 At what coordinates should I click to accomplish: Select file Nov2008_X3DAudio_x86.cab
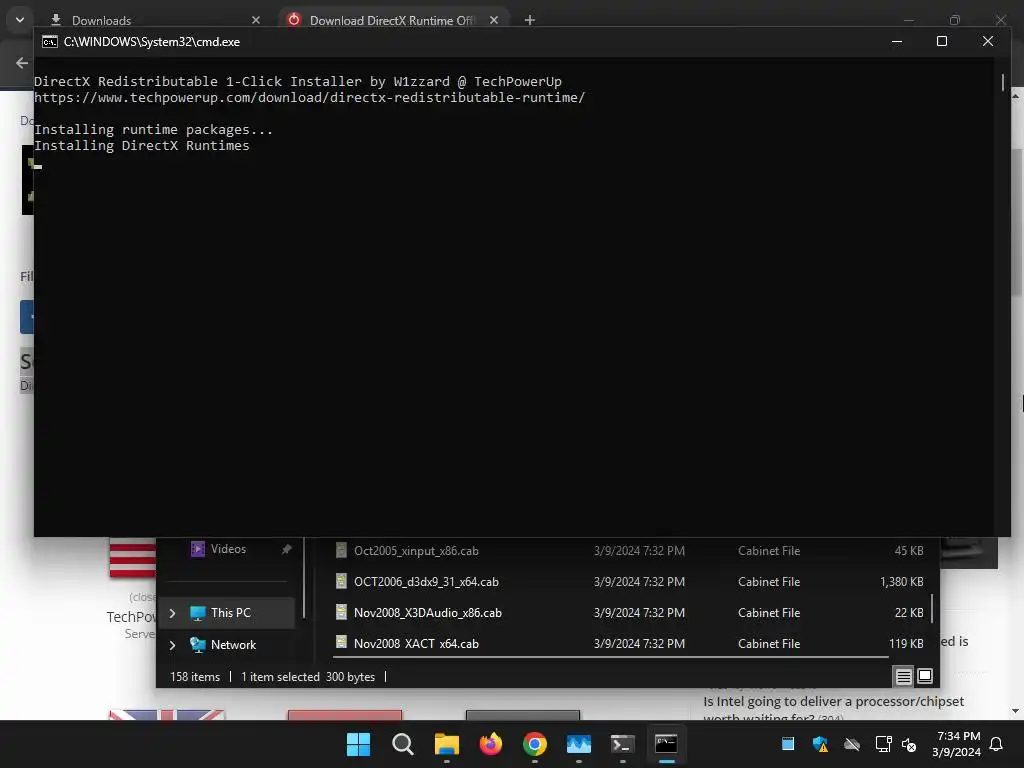click(x=428, y=613)
